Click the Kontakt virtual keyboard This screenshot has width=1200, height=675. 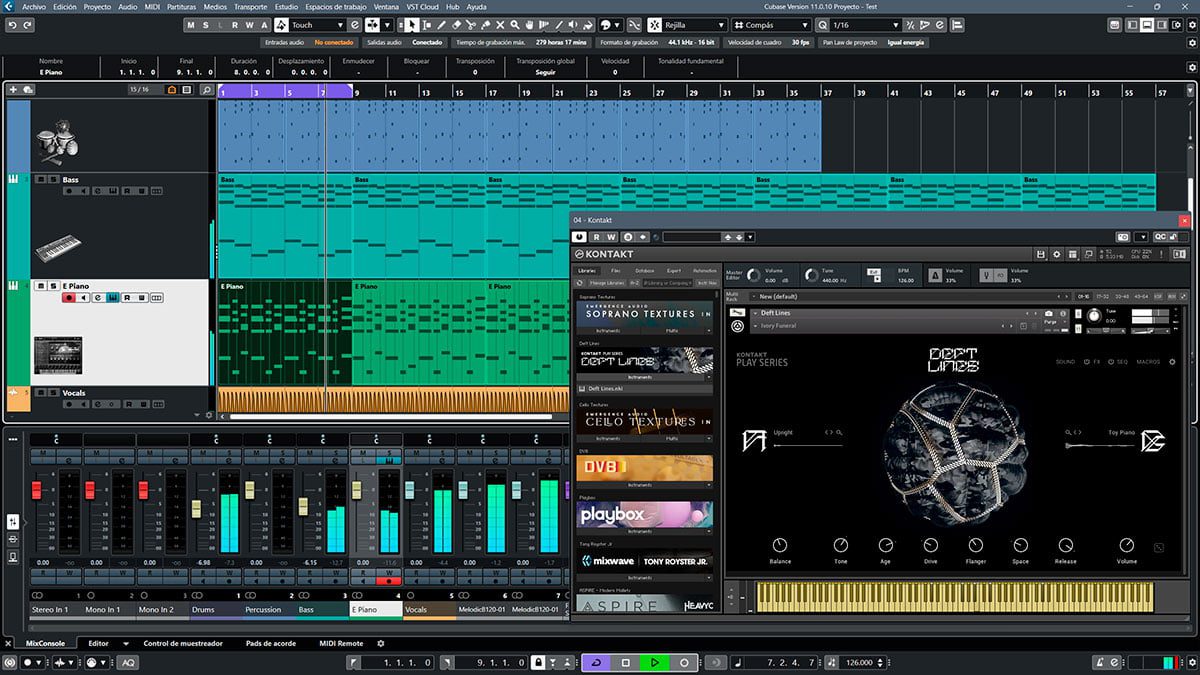point(955,596)
